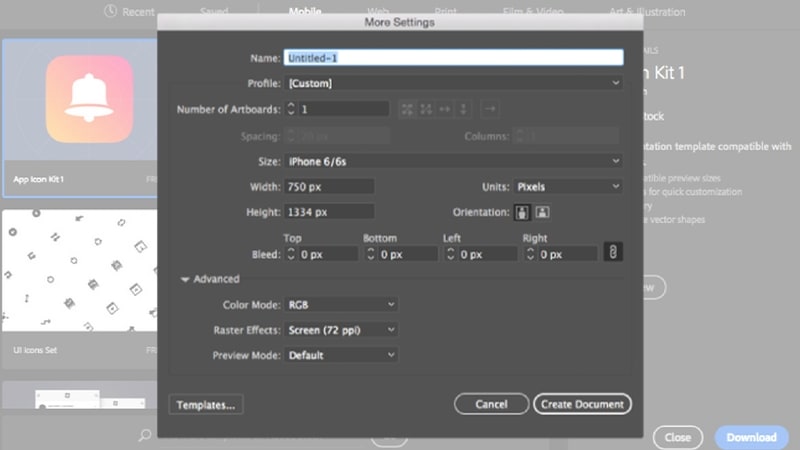Collapse the Advanced section triangle
800x450 pixels.
click(x=185, y=280)
